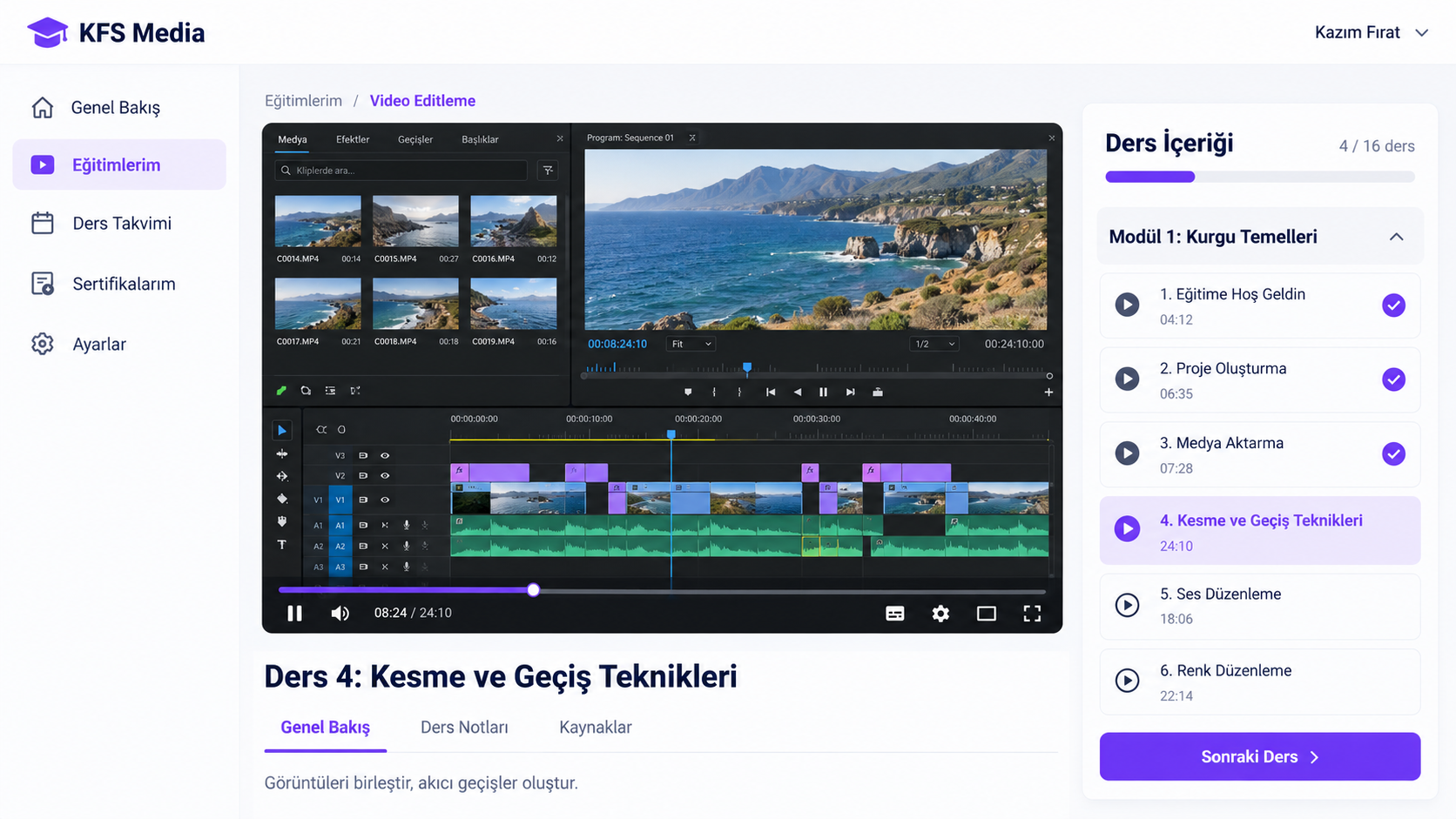Select the arrow selection tool in the timeline
The width and height of the screenshot is (1456, 819).
tap(281, 430)
